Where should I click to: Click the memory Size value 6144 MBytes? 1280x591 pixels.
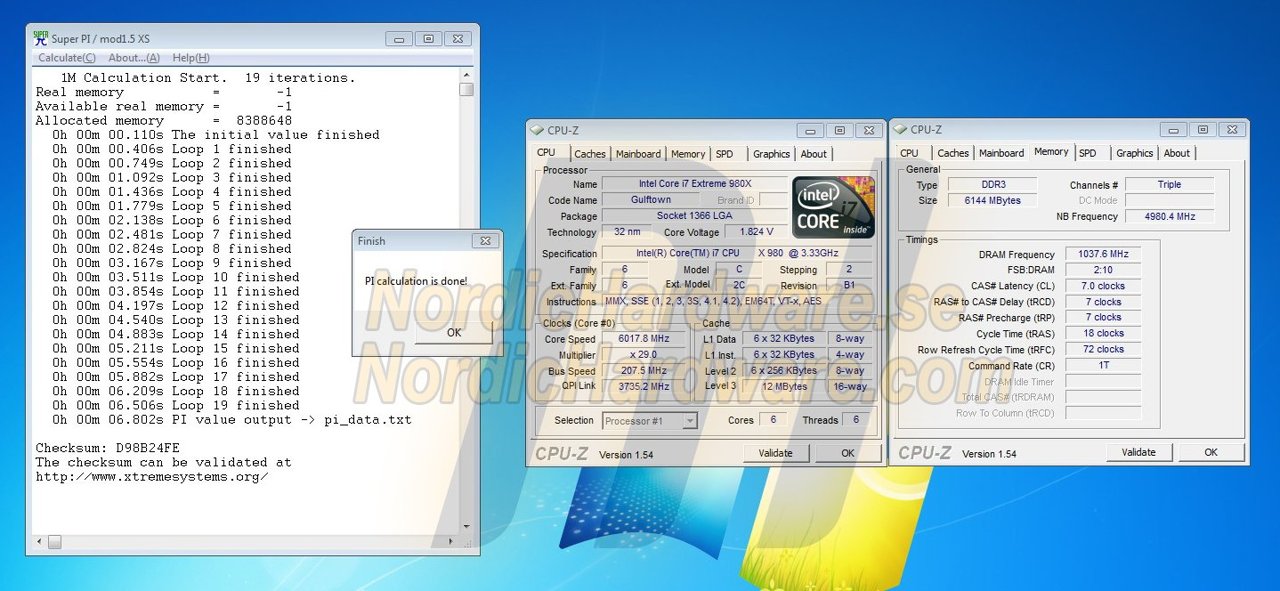tap(993, 200)
